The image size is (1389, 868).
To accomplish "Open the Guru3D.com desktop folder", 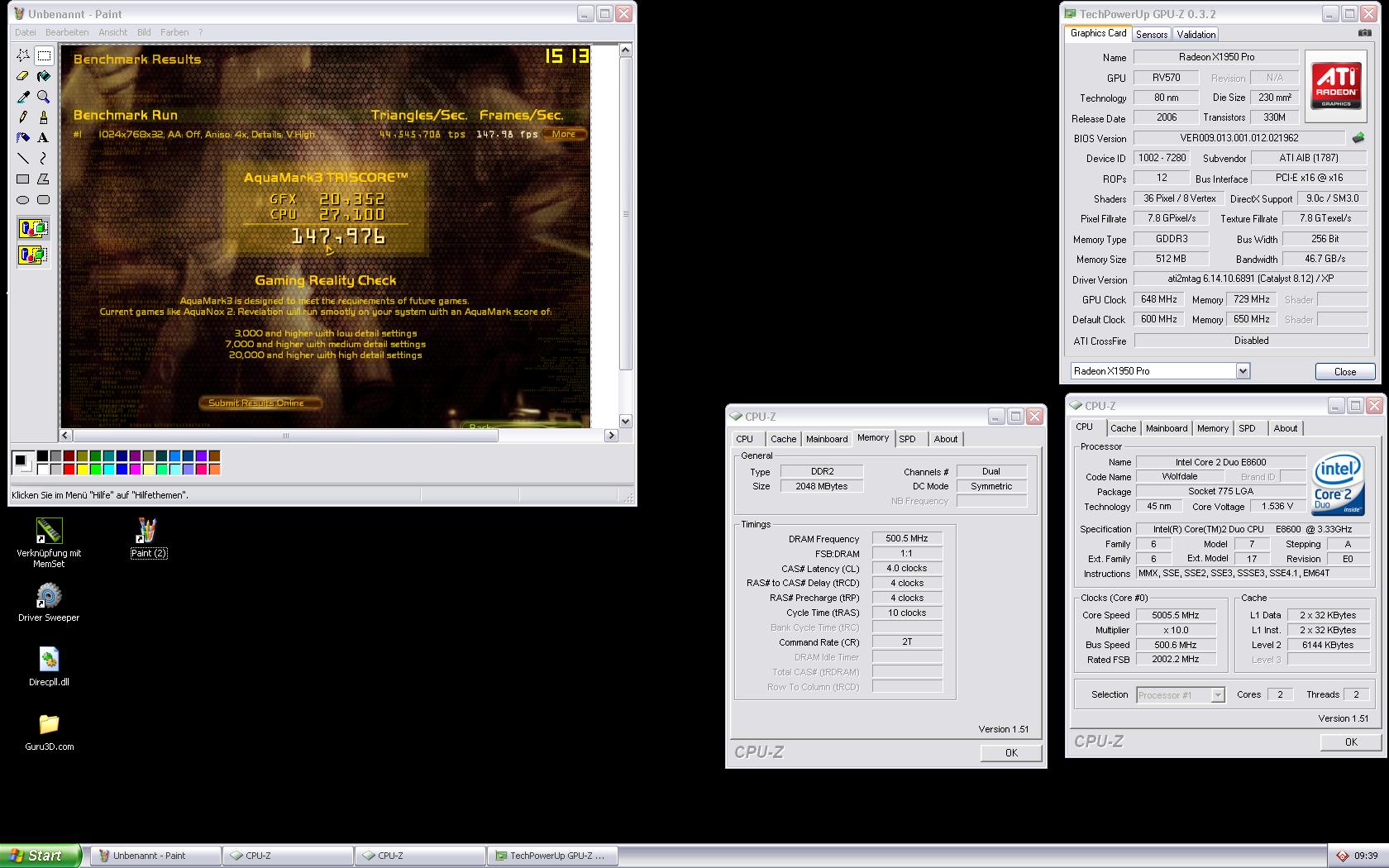I will pyautogui.click(x=49, y=732).
